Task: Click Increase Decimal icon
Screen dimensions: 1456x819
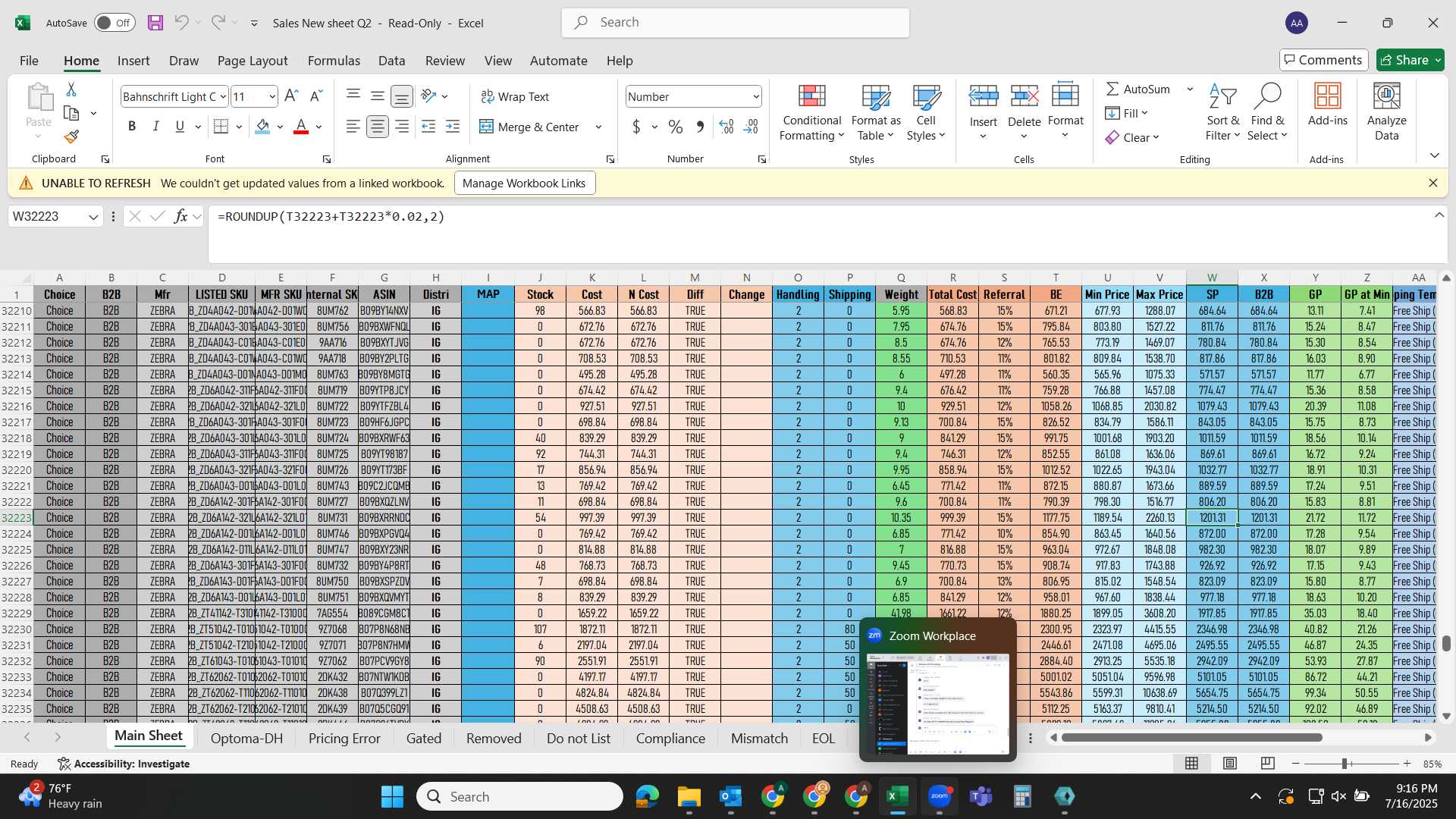Action: pos(726,127)
